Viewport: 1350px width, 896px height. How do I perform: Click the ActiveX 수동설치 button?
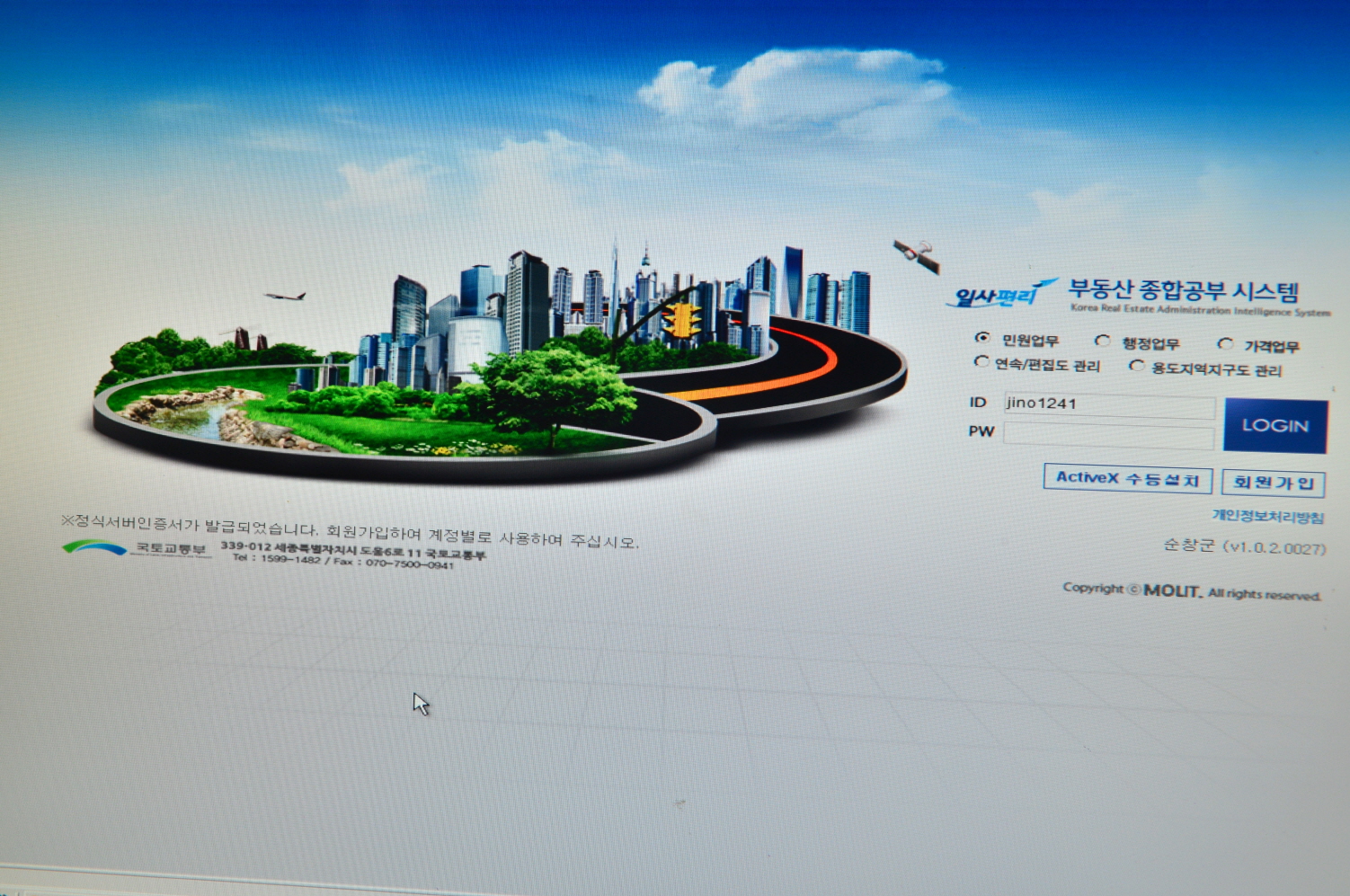coord(1127,478)
